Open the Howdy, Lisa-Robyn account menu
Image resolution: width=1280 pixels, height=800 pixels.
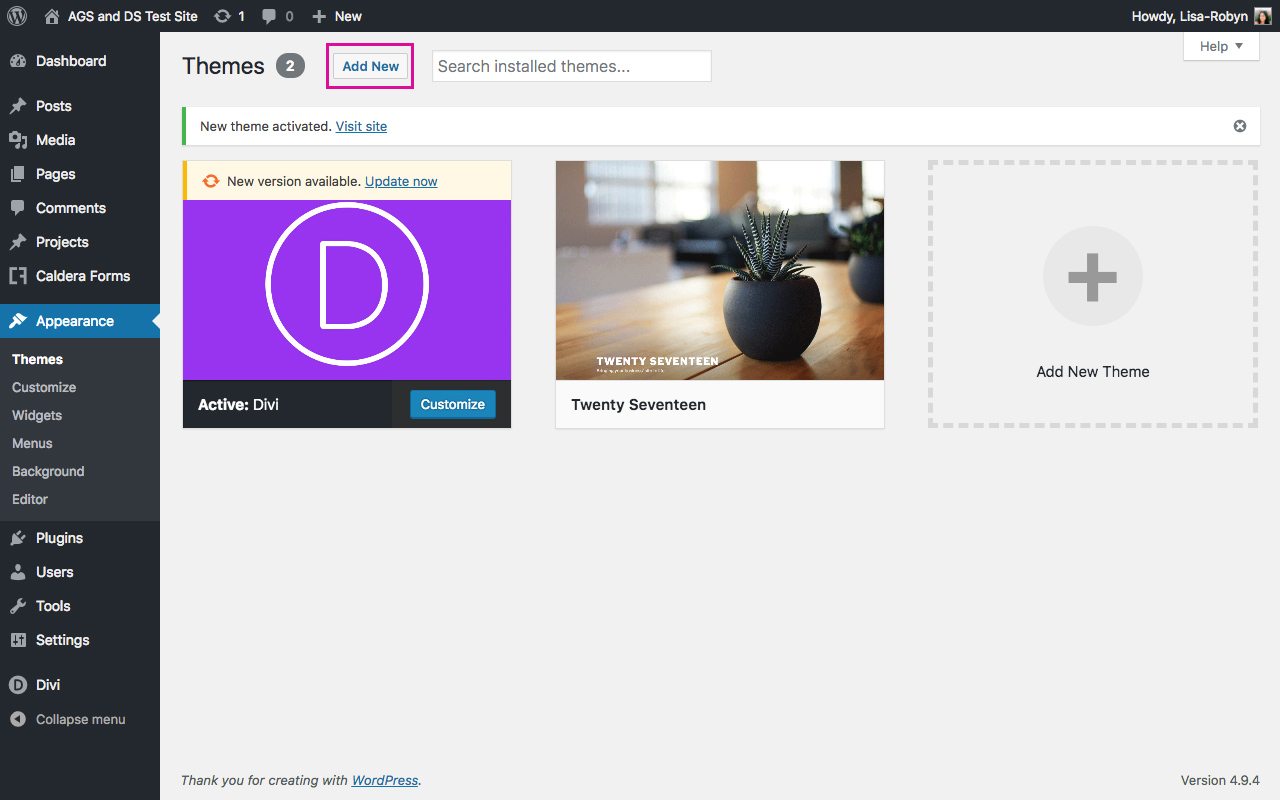pyautogui.click(x=1201, y=16)
